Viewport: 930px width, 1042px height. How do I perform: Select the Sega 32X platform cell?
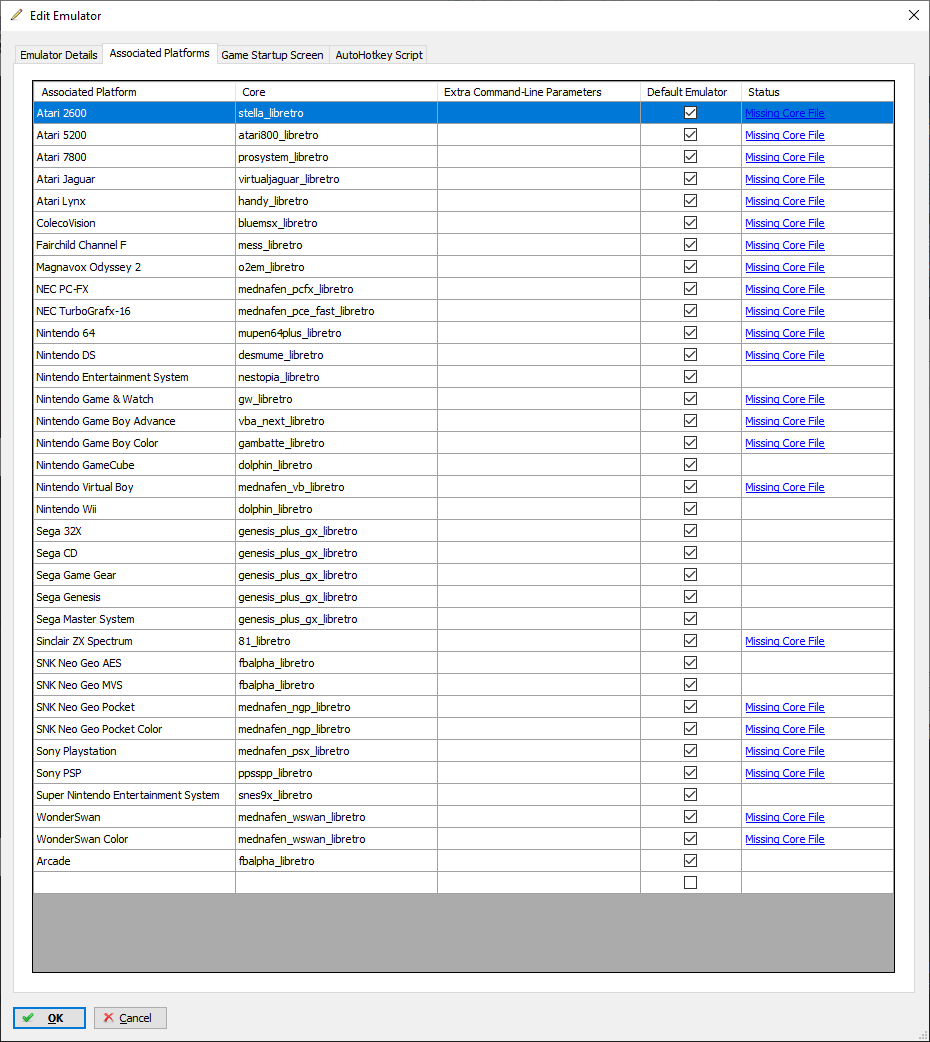point(134,531)
